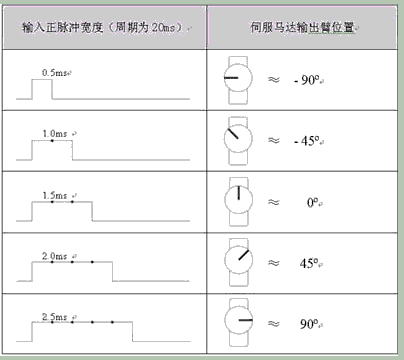Click the 0.5ms pulse waveform
The height and width of the screenshot is (360, 404).
pos(103,89)
